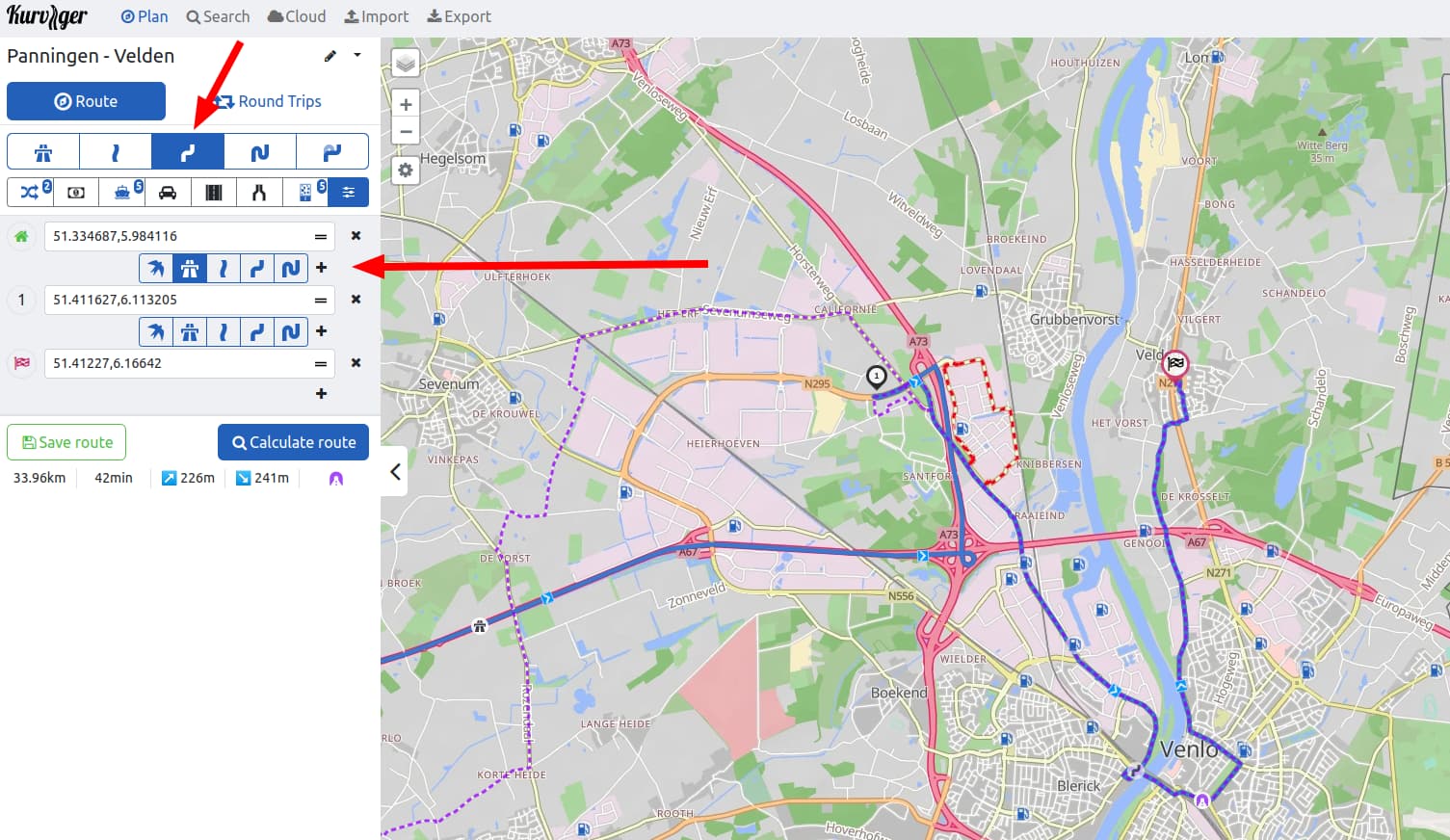Image resolution: width=1450 pixels, height=840 pixels.
Task: Open the Export menu
Action: tap(459, 16)
